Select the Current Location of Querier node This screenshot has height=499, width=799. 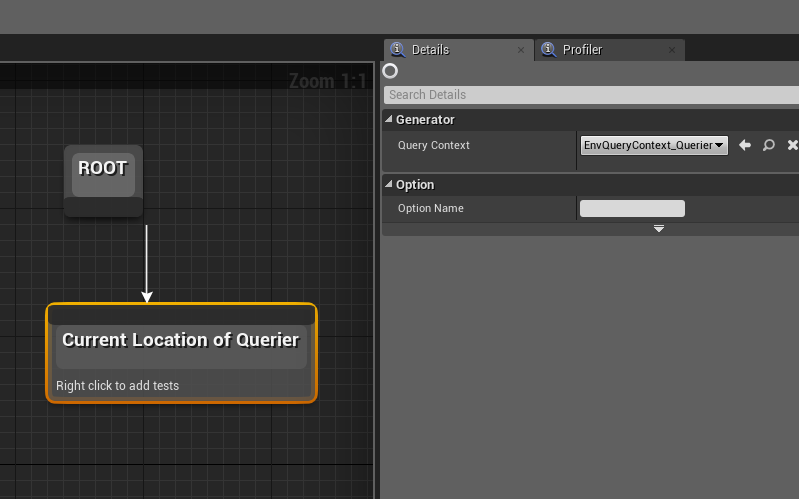pyautogui.click(x=181, y=353)
